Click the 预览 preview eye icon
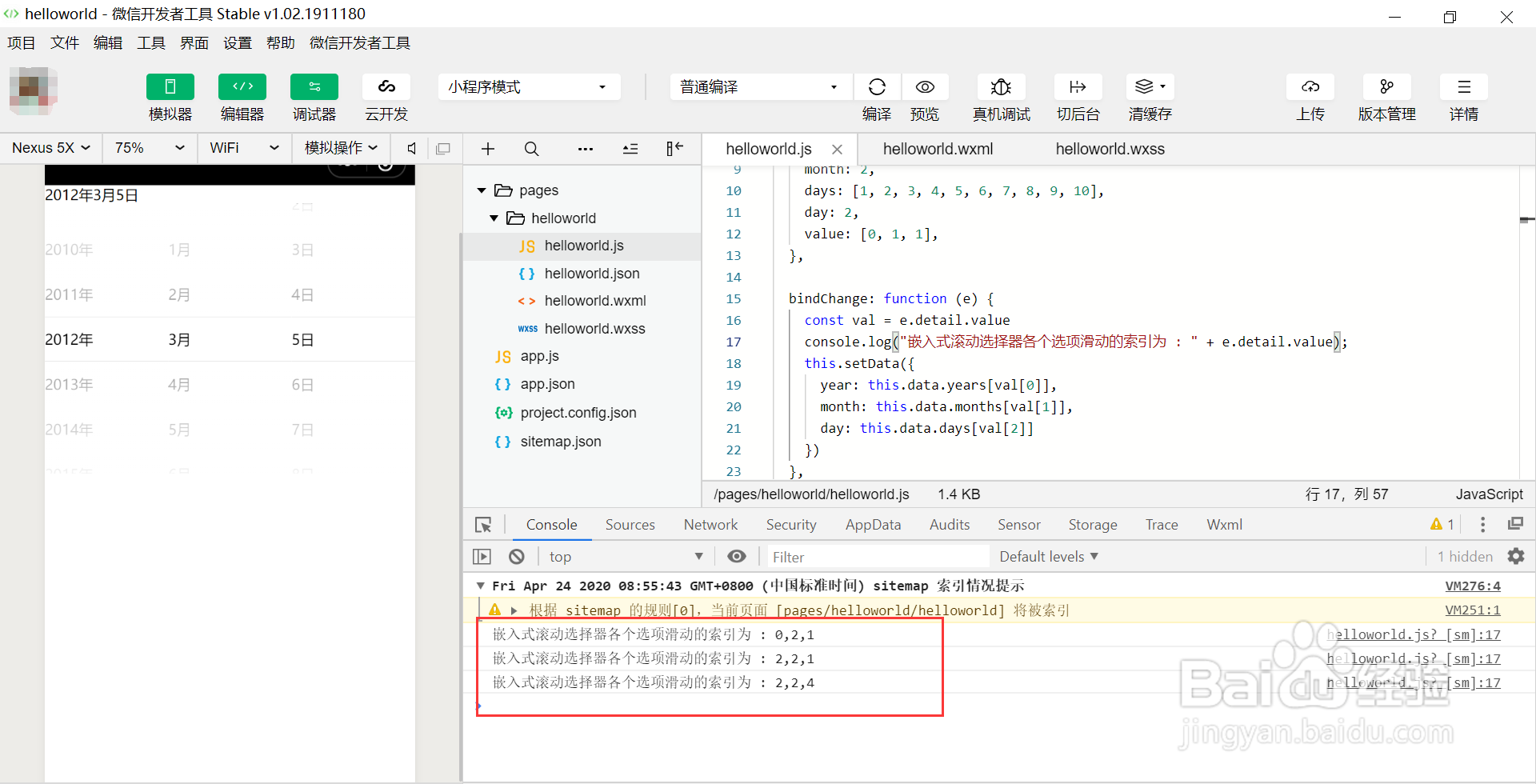 pos(925,86)
